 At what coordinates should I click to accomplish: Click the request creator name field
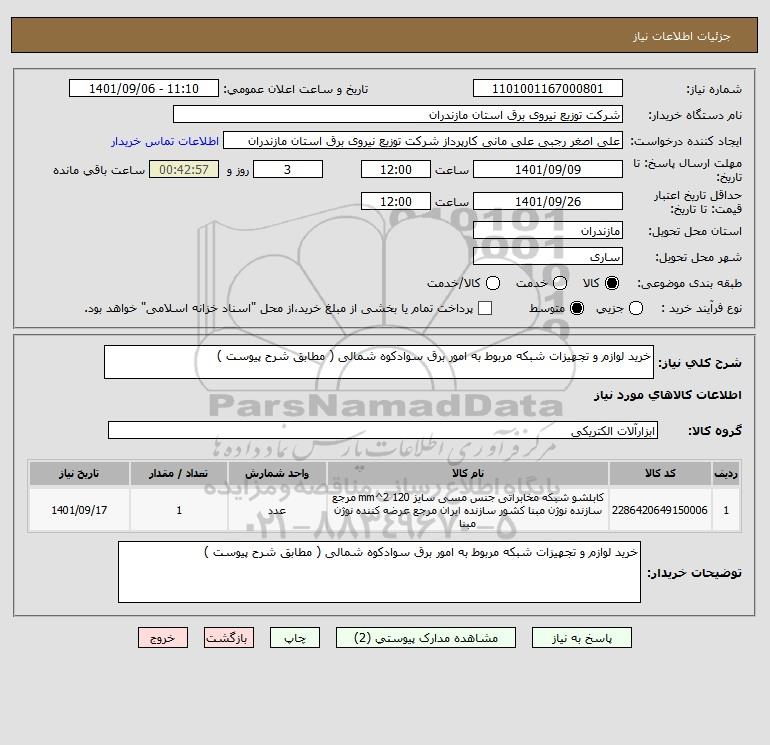click(x=423, y=140)
